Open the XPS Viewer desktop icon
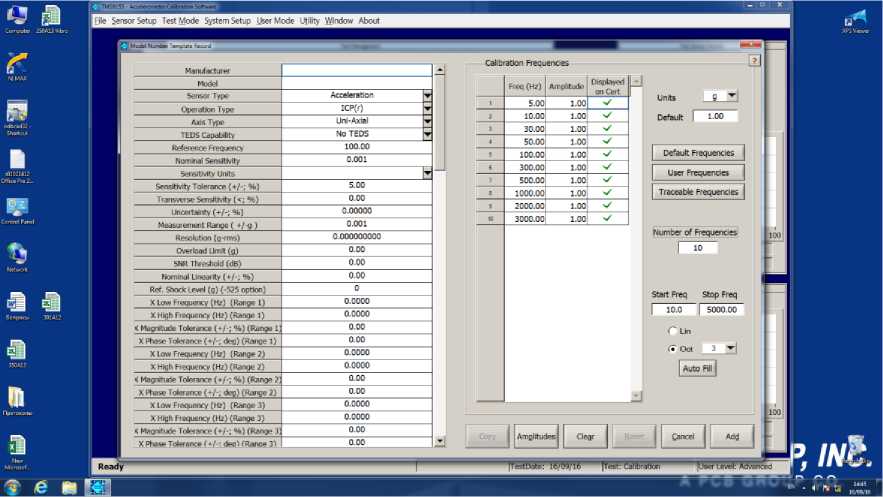This screenshot has width=883, height=497. (855, 18)
